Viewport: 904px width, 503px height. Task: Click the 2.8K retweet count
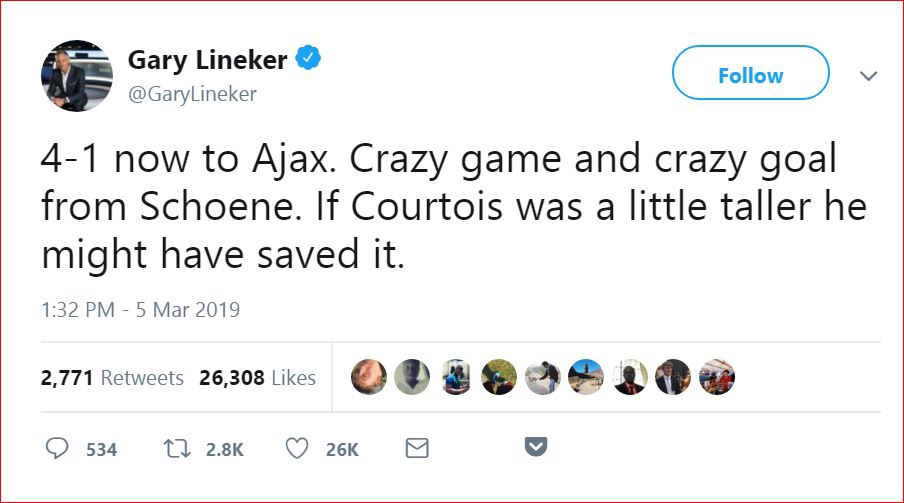coord(224,450)
